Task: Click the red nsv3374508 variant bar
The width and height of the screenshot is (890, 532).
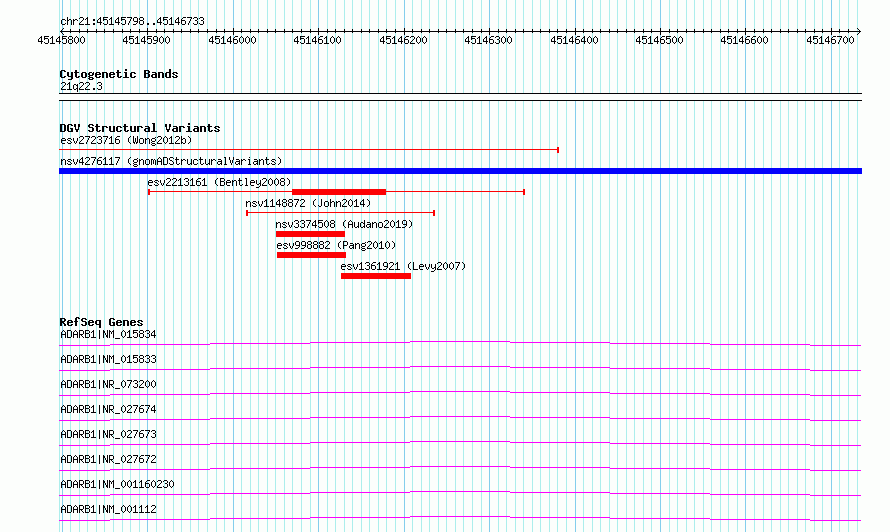Action: coord(310,234)
